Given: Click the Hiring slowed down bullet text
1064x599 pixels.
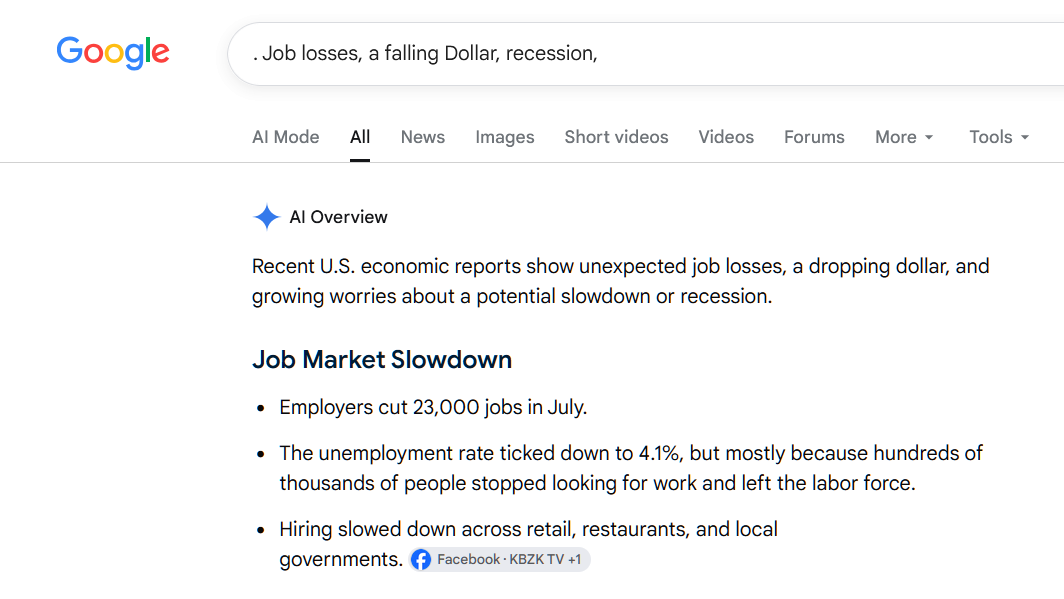Looking at the screenshot, I should tap(528, 544).
